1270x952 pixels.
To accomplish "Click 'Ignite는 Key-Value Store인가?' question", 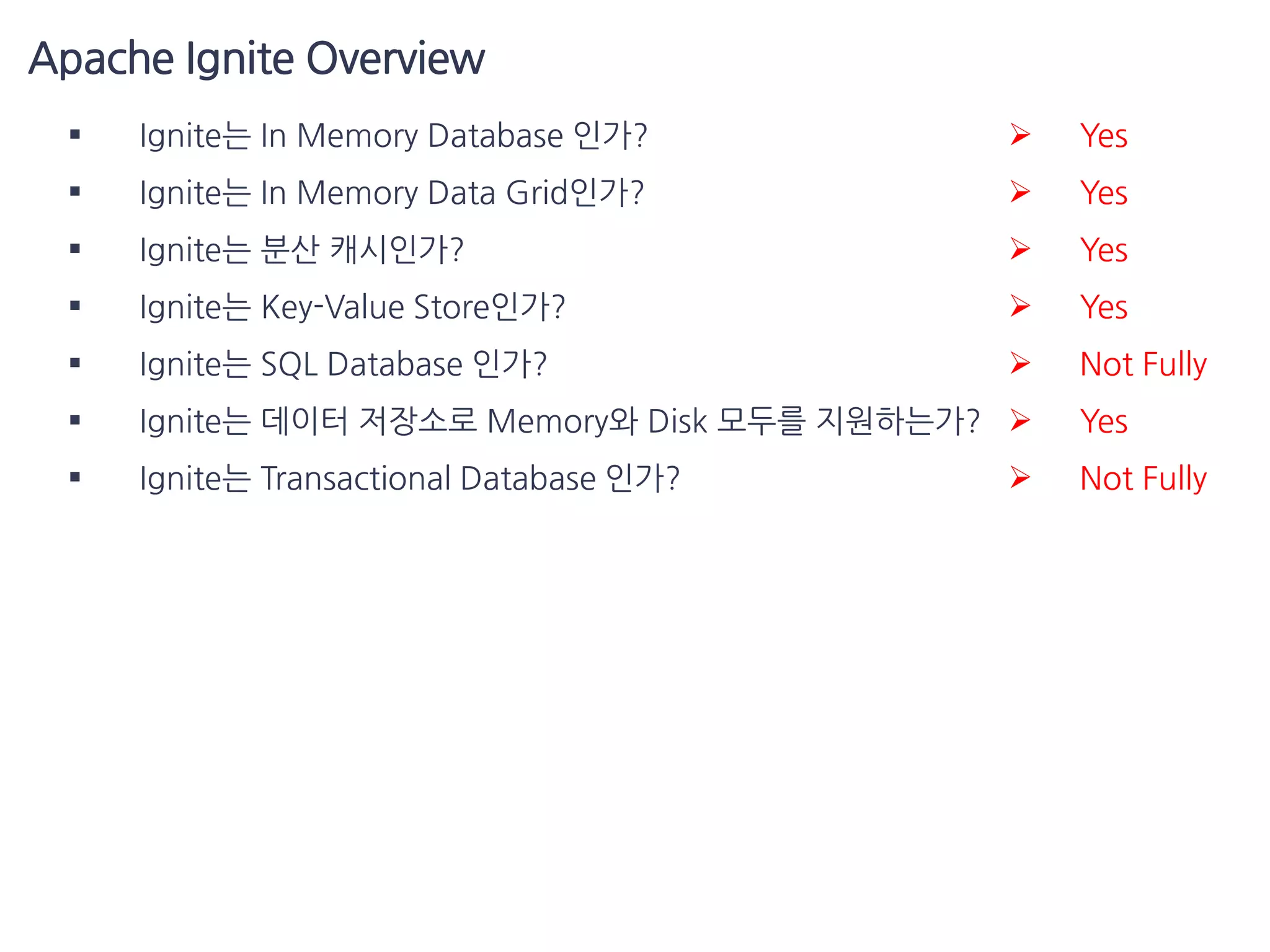I will pos(352,306).
